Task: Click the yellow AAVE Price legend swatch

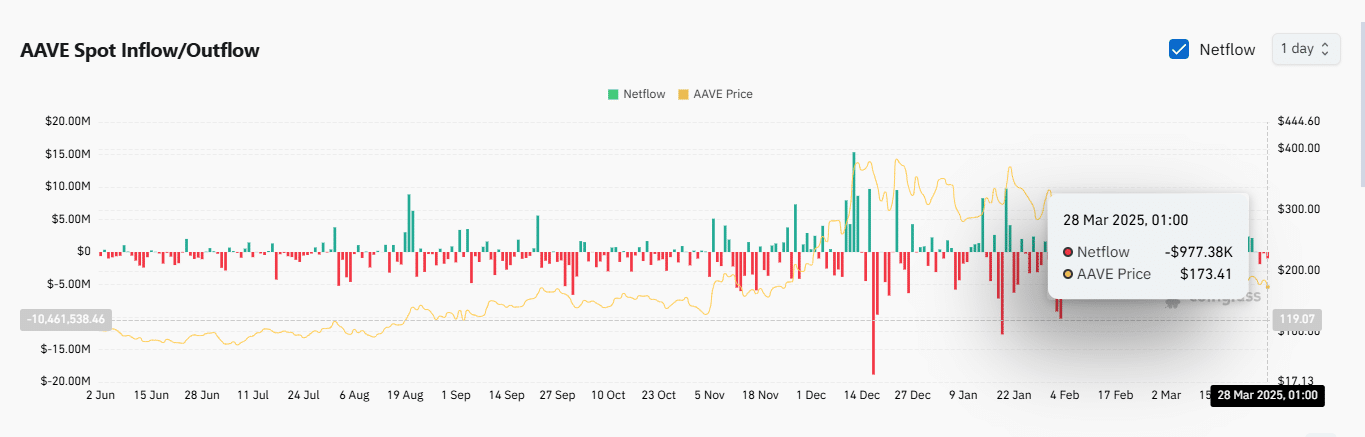Action: coord(683,94)
